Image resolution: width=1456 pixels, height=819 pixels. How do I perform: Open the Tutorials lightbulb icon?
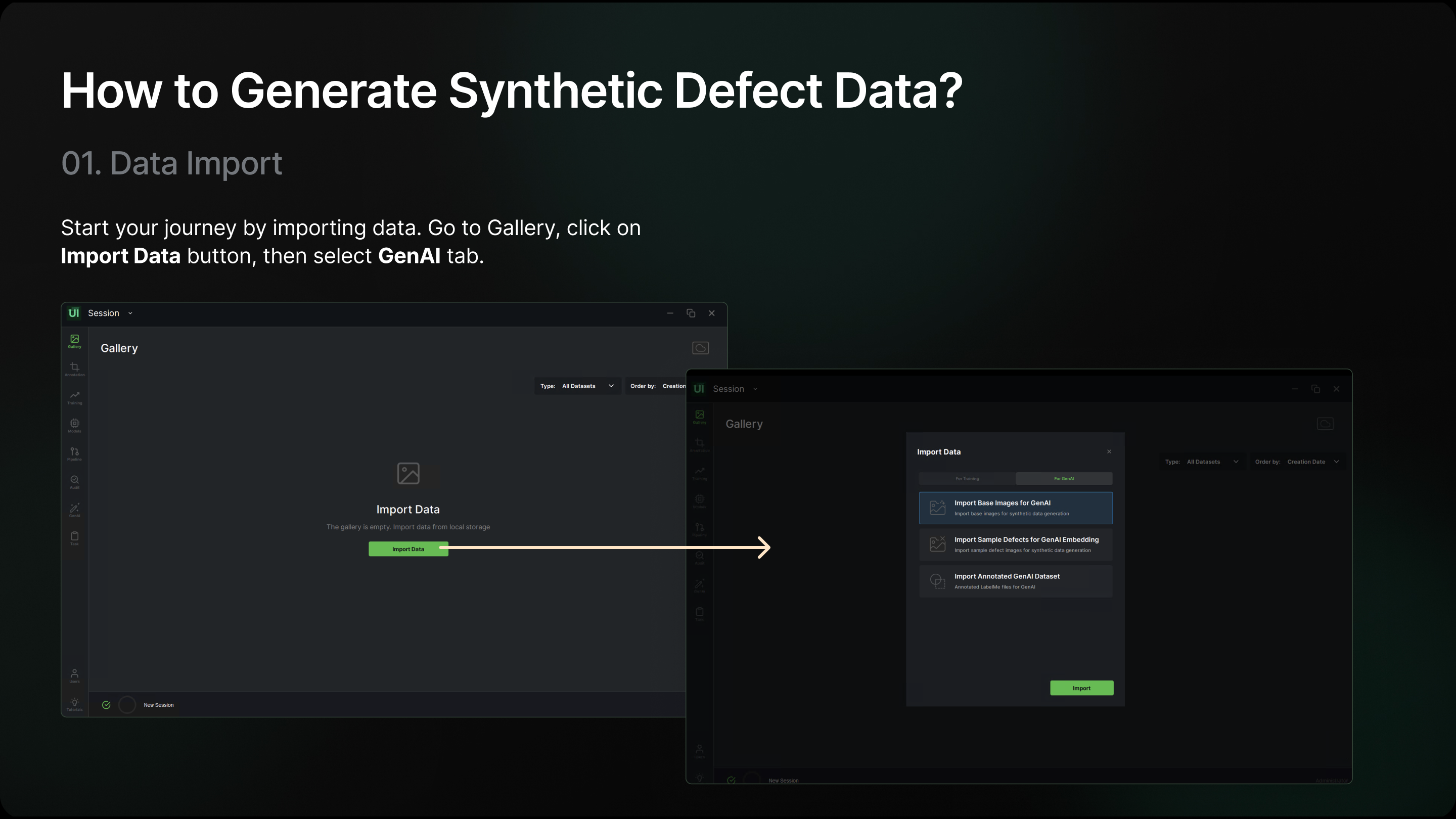pyautogui.click(x=75, y=704)
